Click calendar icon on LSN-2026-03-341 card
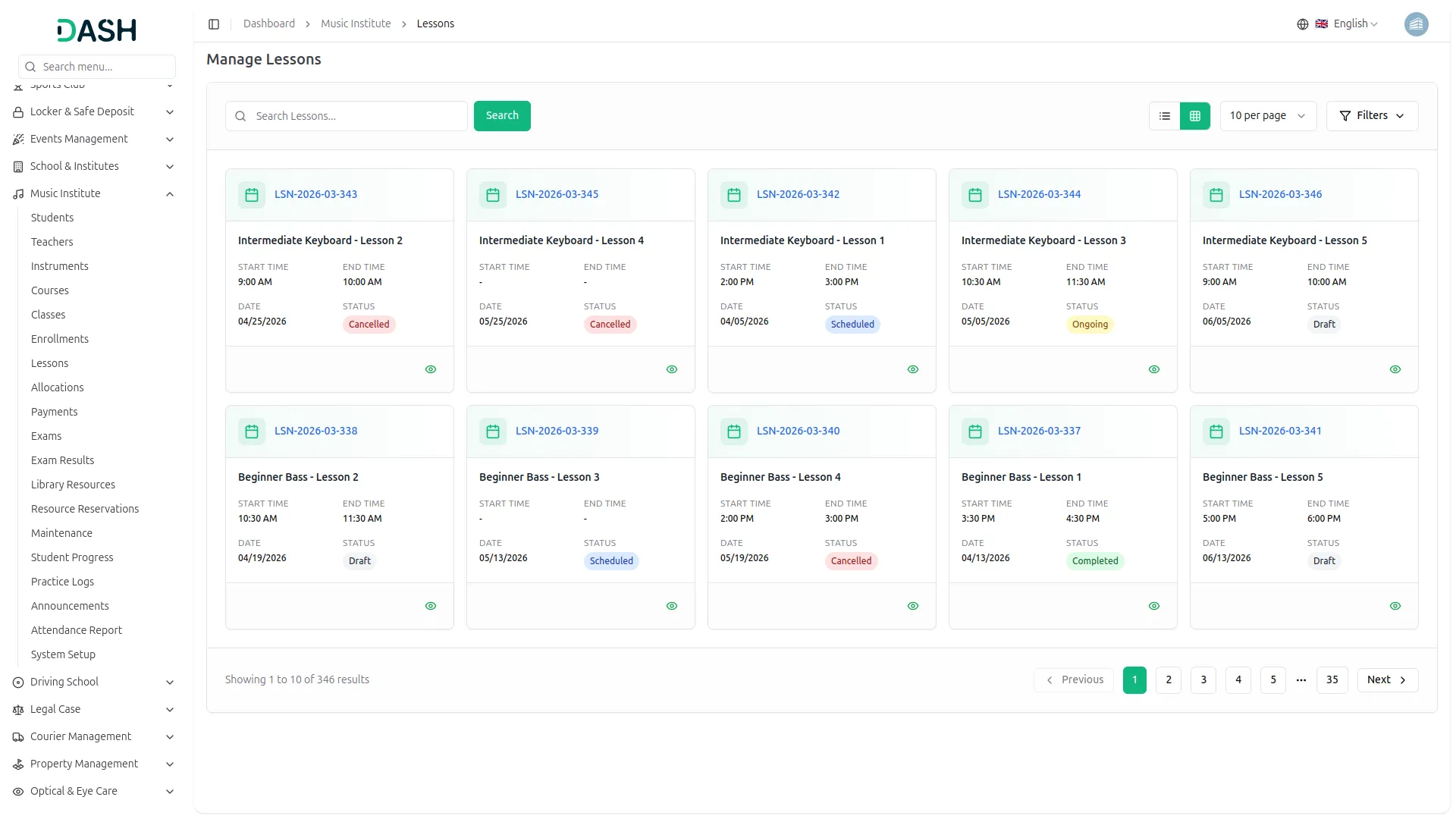Screen dimensions: 1456x819 tap(1216, 431)
